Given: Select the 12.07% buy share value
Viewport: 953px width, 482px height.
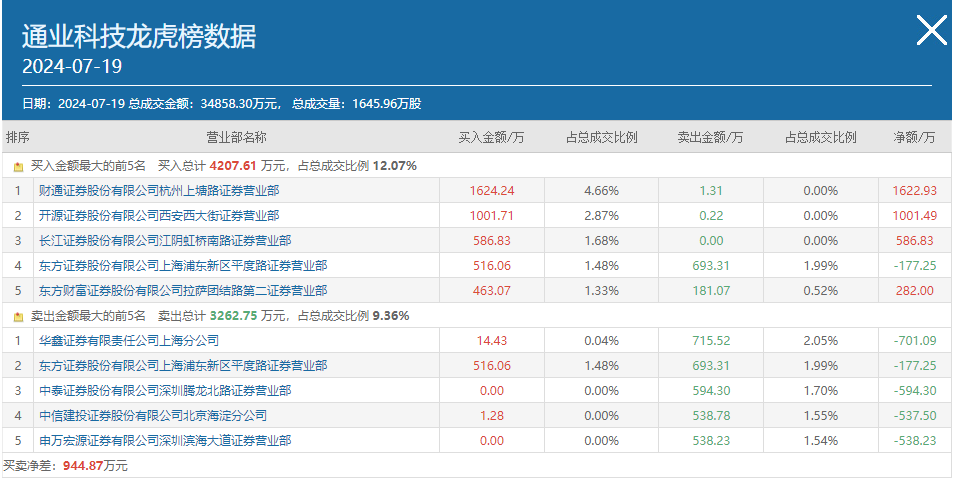Looking at the screenshot, I should [x=394, y=165].
